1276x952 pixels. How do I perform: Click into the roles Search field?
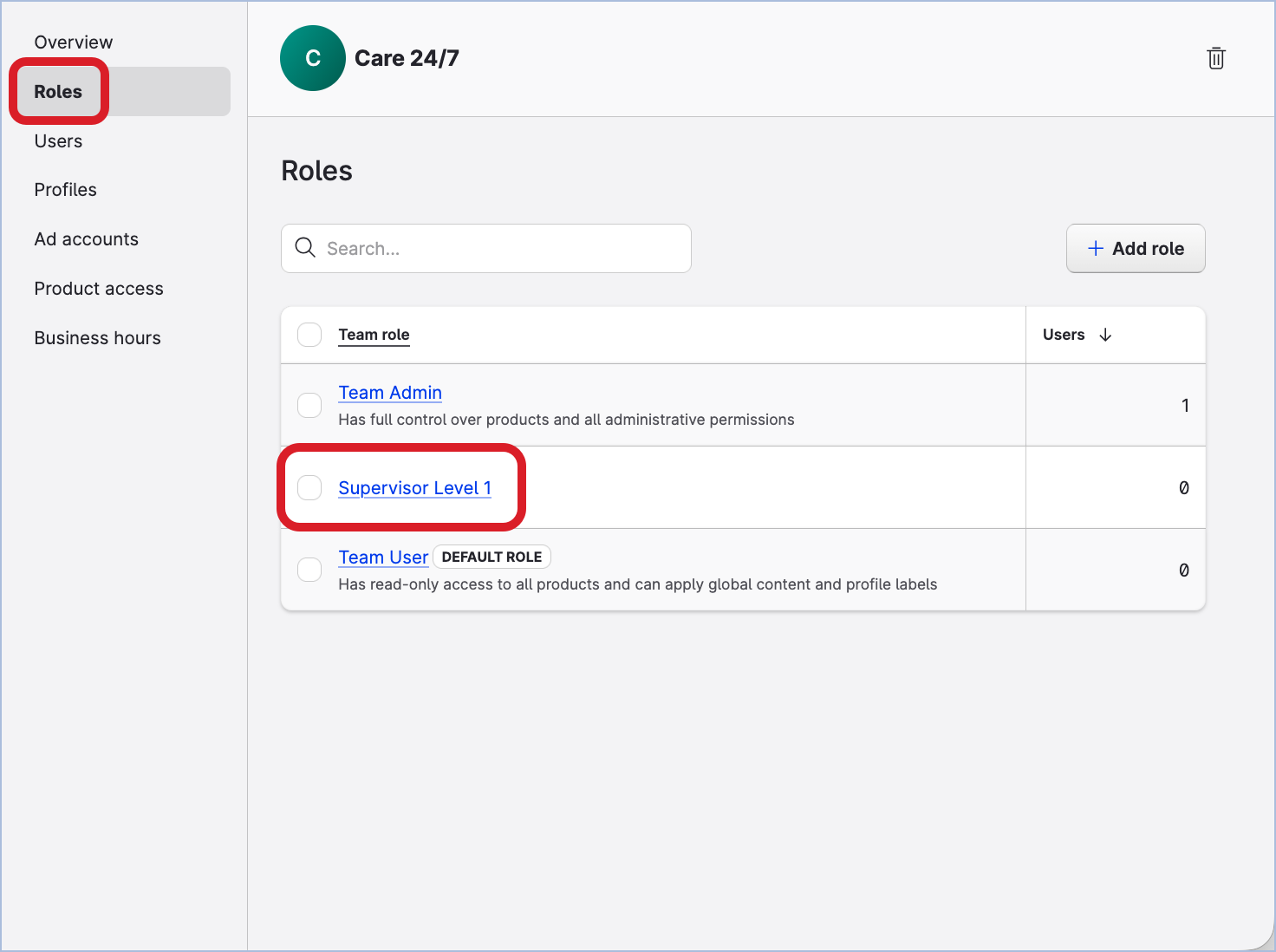click(x=503, y=249)
